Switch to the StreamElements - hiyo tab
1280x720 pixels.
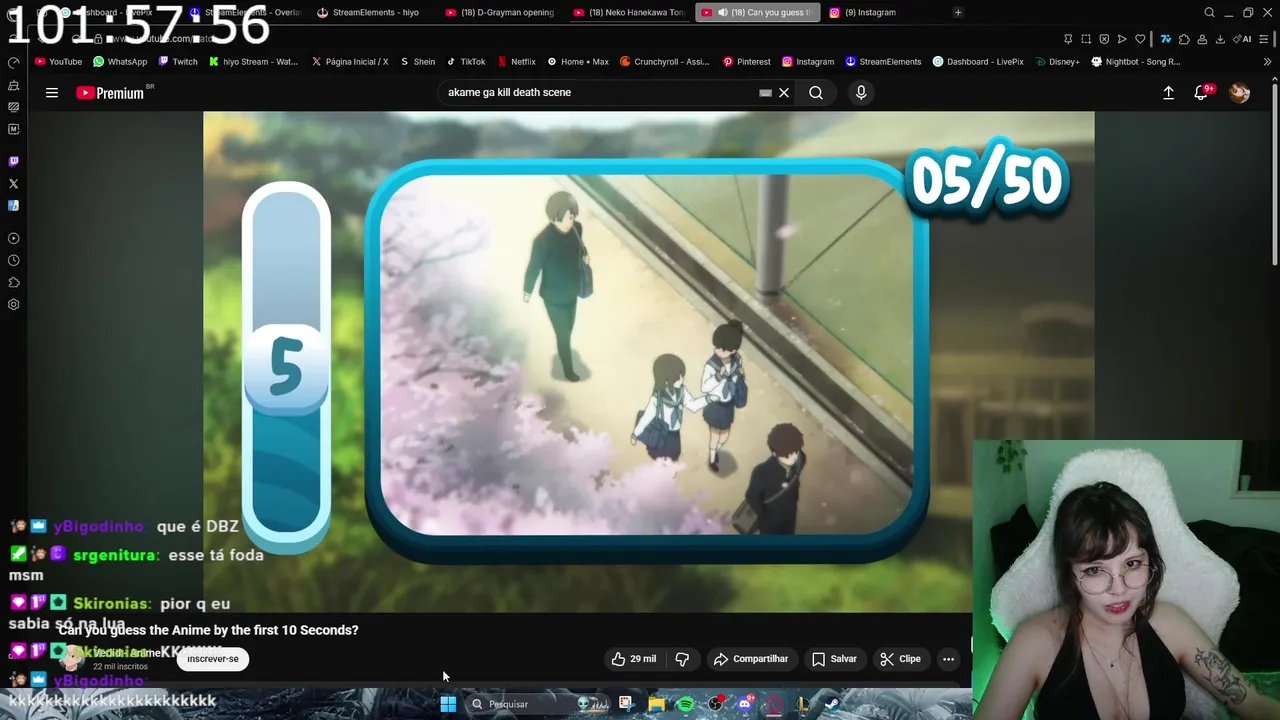pyautogui.click(x=370, y=12)
